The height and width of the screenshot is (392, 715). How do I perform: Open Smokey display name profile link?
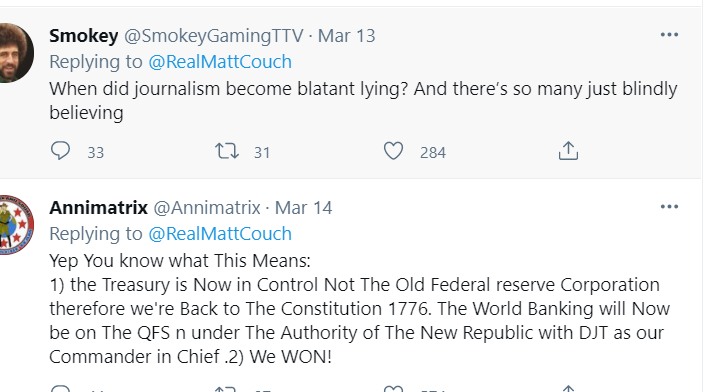tap(83, 36)
